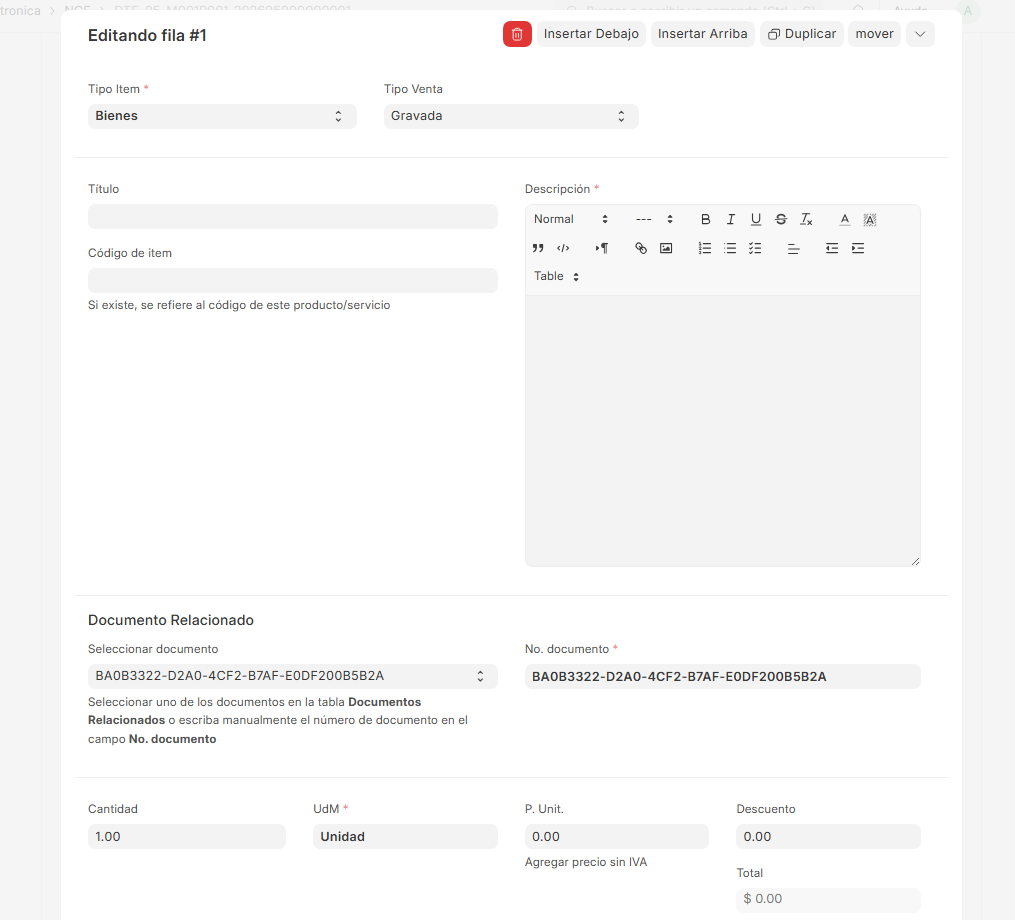1015x920 pixels.
Task: Insert a hyperlink in the description
Action: tap(641, 248)
